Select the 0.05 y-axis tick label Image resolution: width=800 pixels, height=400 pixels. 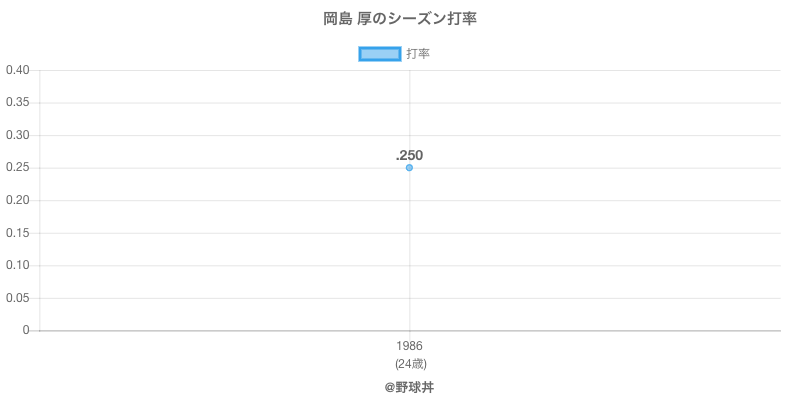coord(17,298)
